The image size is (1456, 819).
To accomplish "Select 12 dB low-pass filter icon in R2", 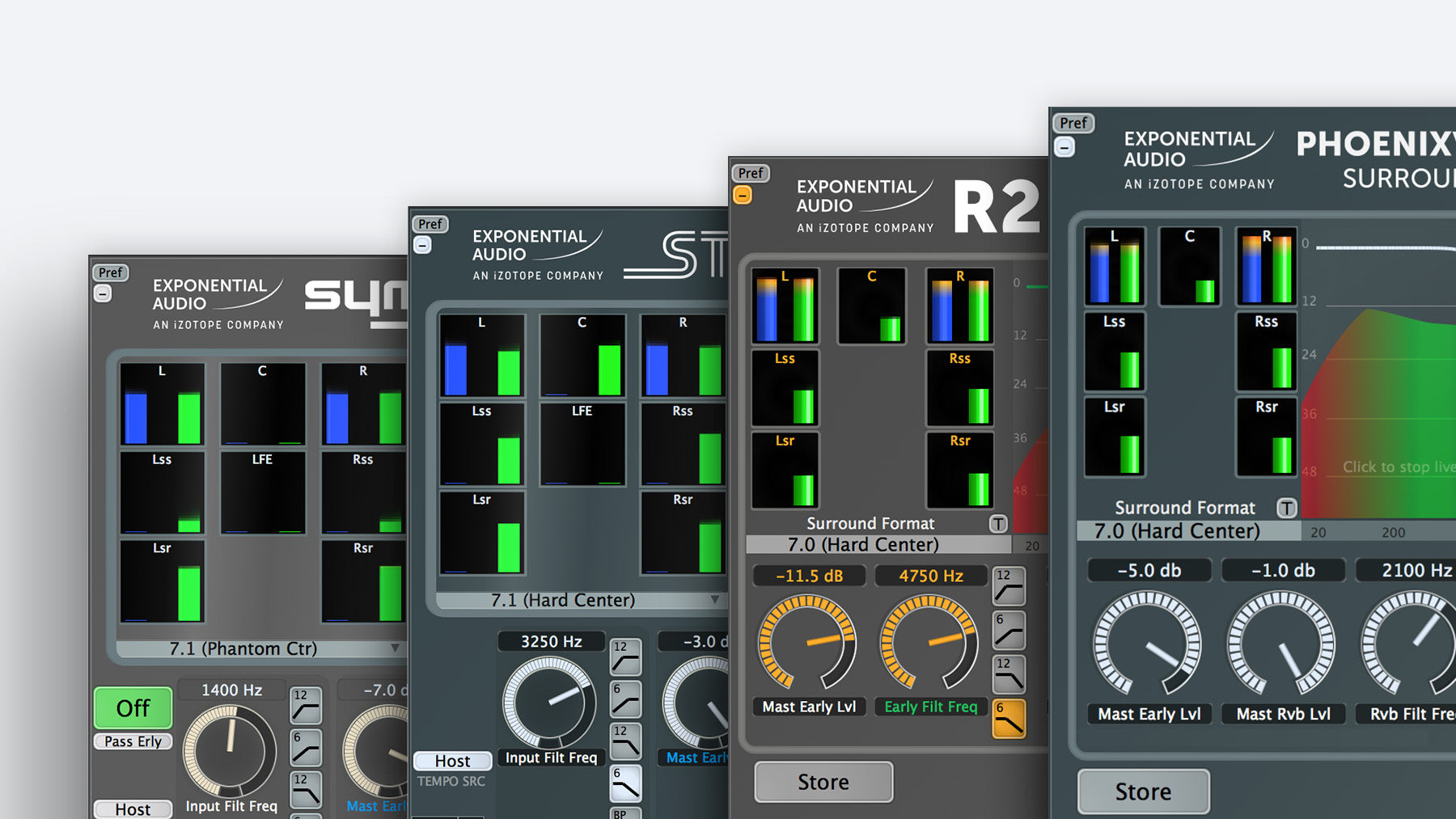I will 1009,674.
